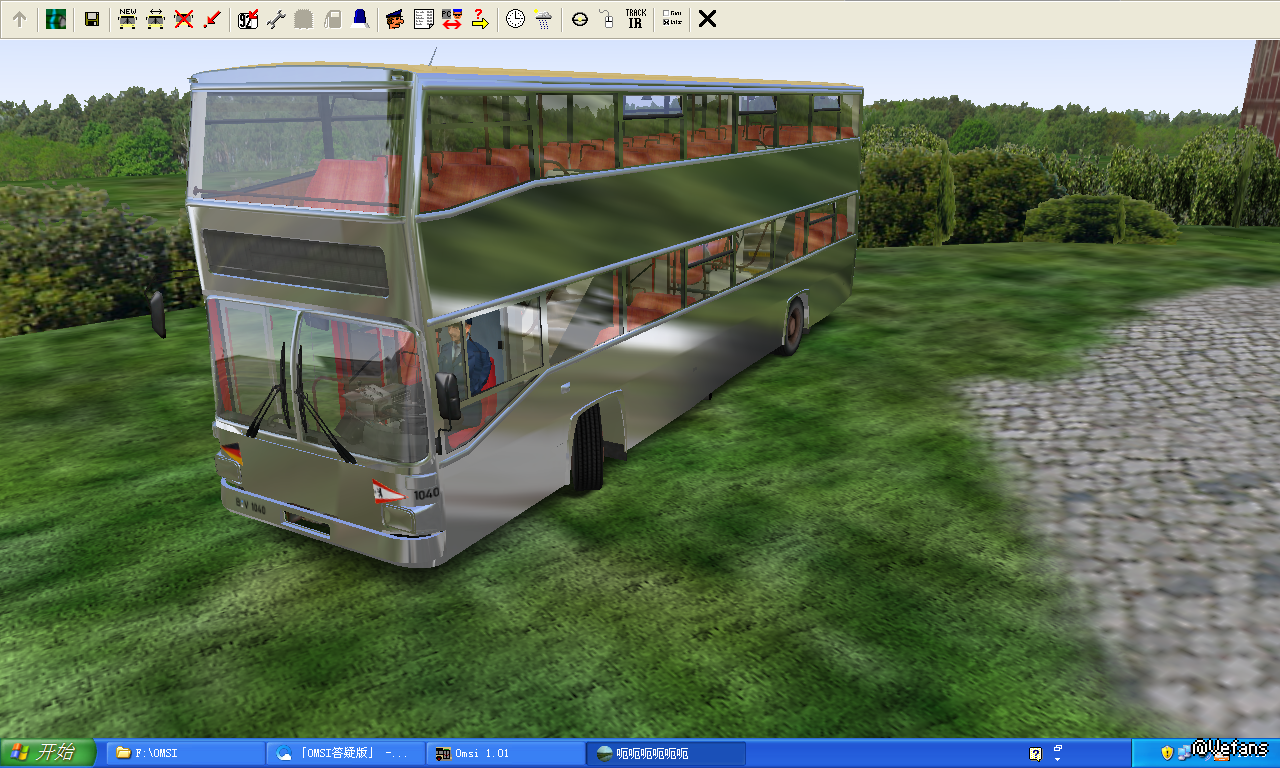Viewport: 1280px width, 768px height.
Task: Click the map icon in toolbar
Action: point(56,19)
